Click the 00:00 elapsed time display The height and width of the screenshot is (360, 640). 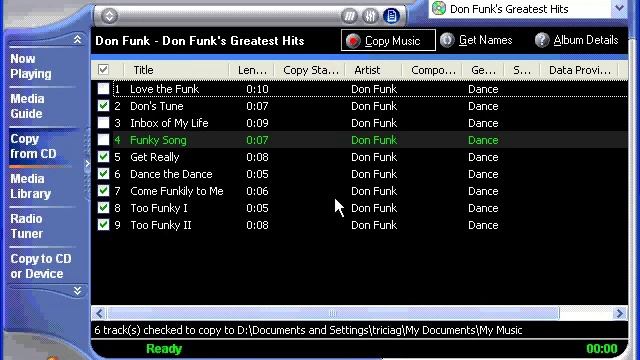(602, 349)
